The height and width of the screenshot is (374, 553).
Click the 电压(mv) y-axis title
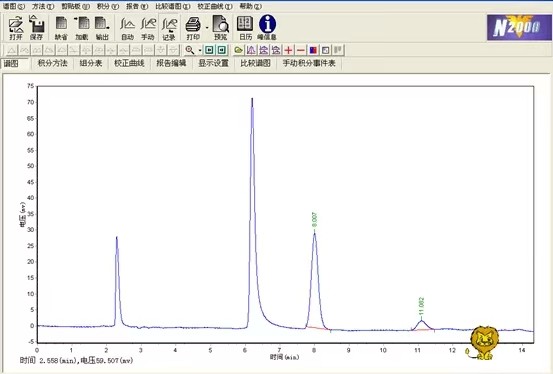coord(22,215)
